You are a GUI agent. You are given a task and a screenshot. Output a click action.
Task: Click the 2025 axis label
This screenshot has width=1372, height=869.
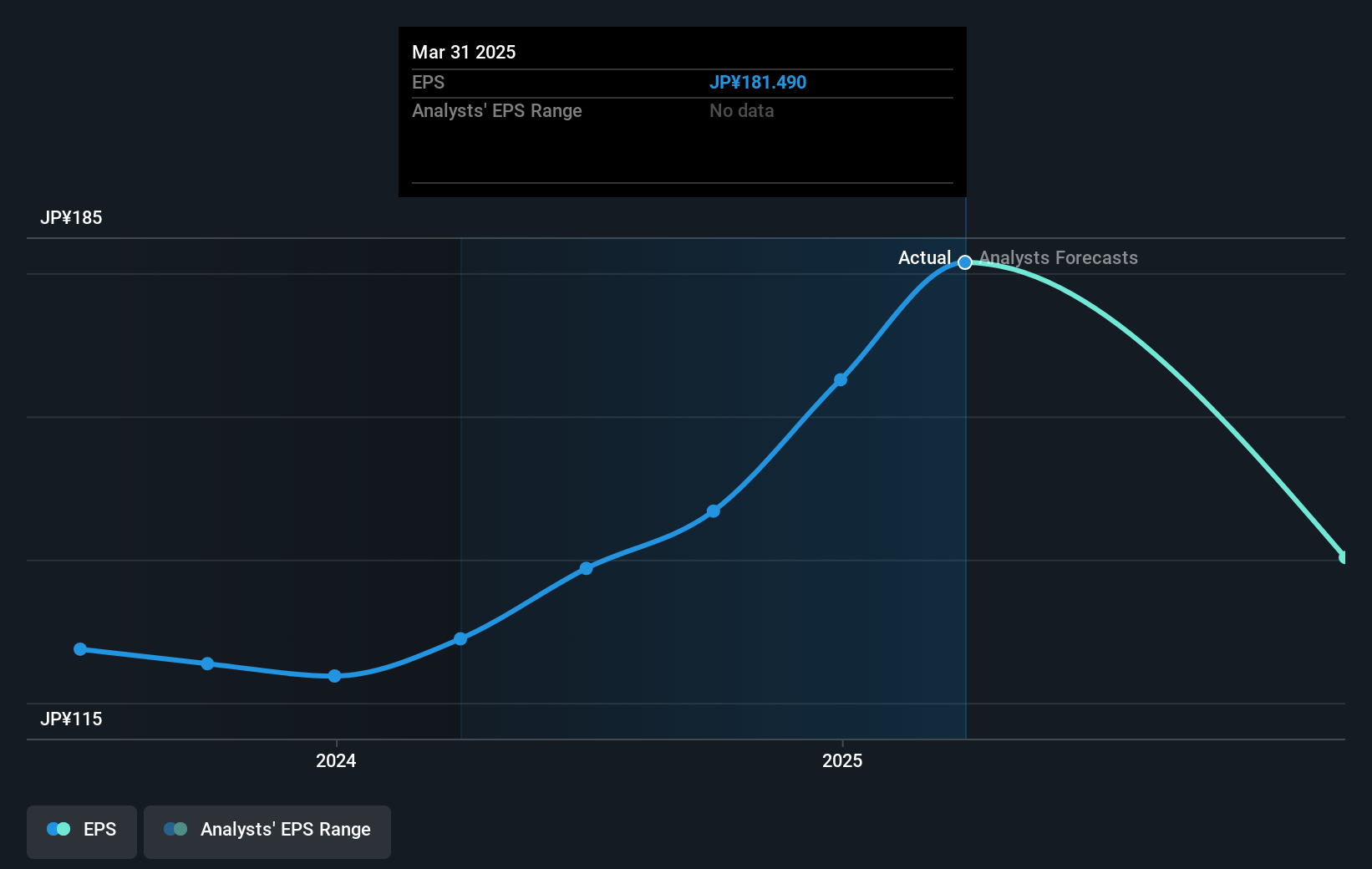(842, 760)
